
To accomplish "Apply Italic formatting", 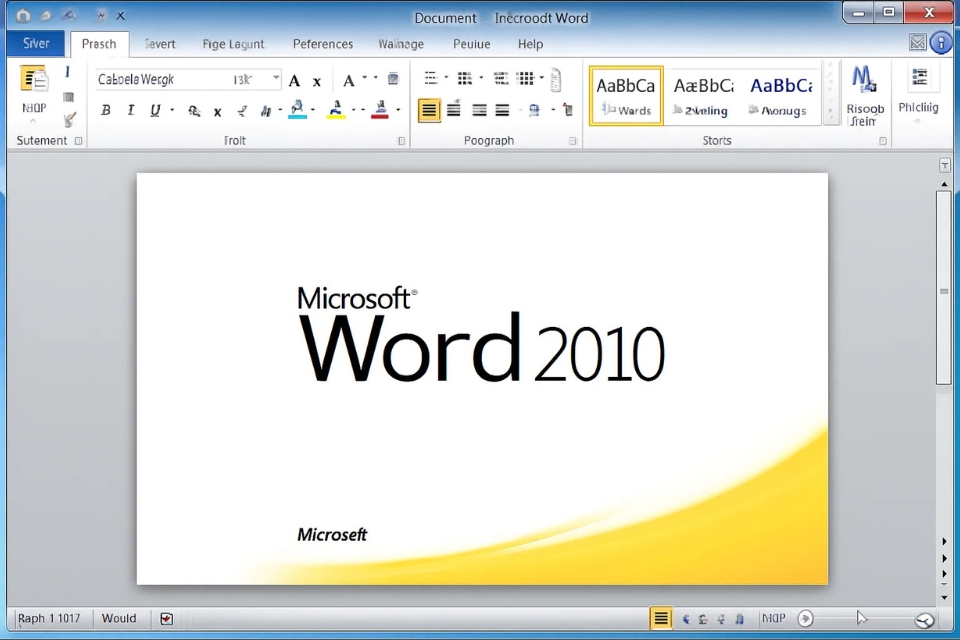I will click(x=130, y=111).
